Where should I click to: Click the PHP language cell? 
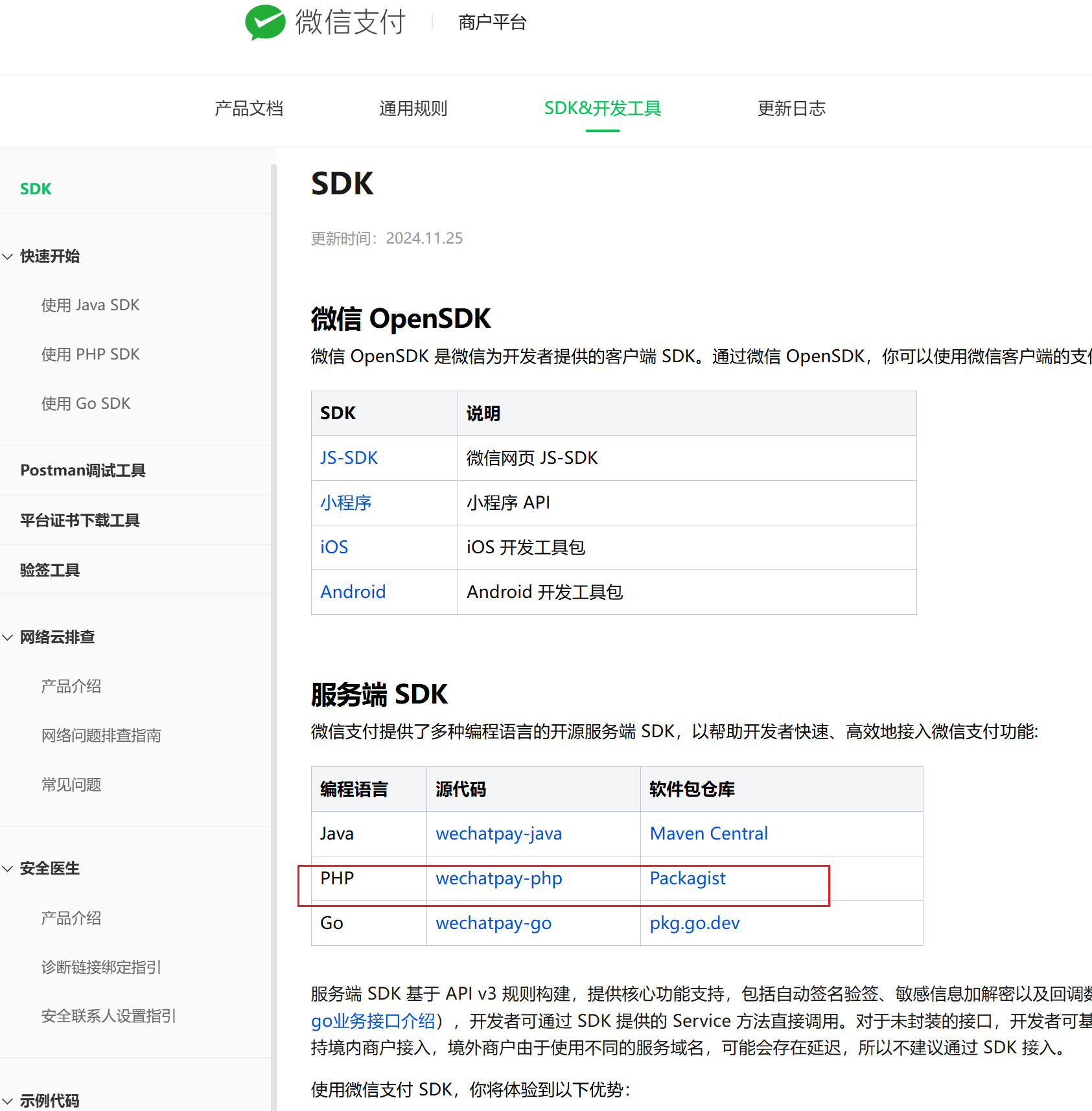coord(369,878)
